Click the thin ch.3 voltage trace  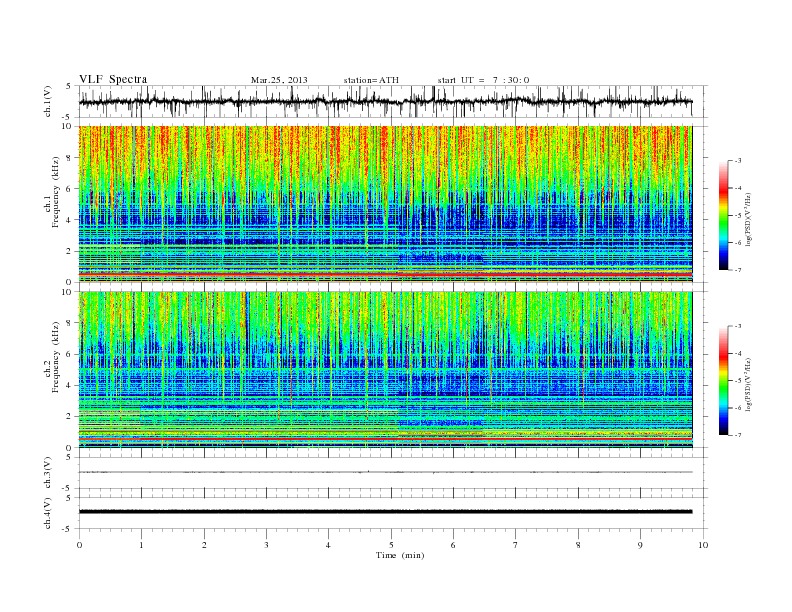385,472
